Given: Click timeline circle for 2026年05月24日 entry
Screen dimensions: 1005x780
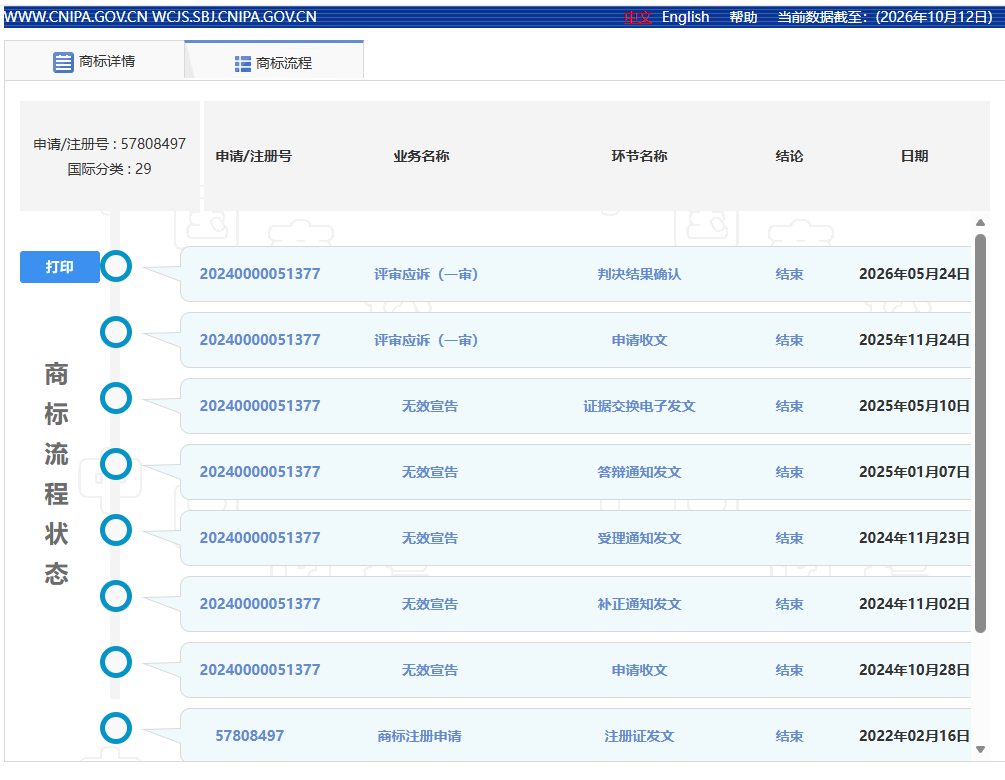Looking at the screenshot, I should (116, 266).
